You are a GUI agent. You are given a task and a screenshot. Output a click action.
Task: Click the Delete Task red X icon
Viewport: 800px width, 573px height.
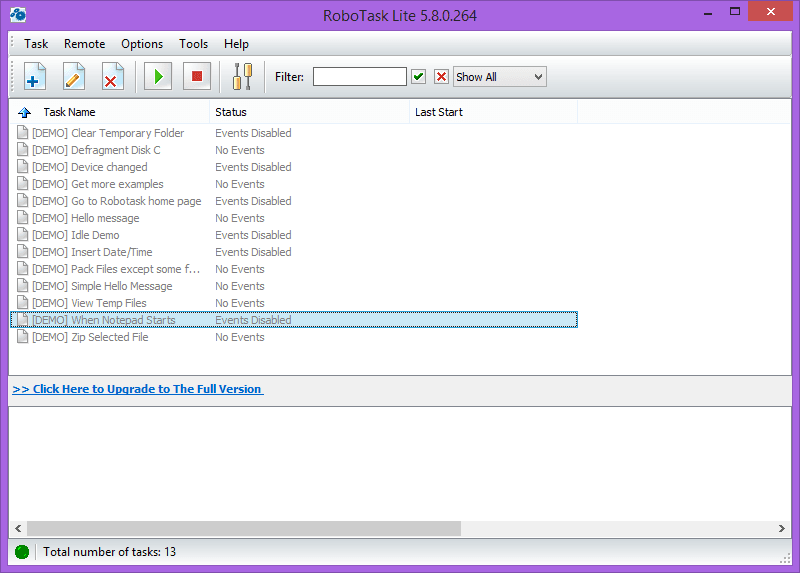(112, 77)
